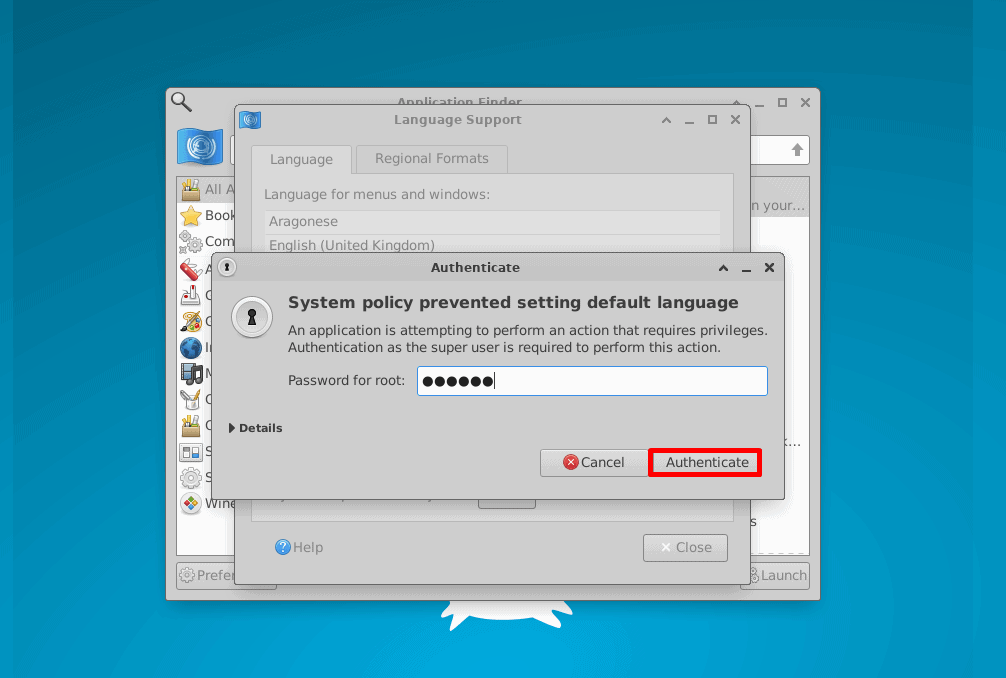
Task: Open Help in Language Support
Action: point(299,547)
